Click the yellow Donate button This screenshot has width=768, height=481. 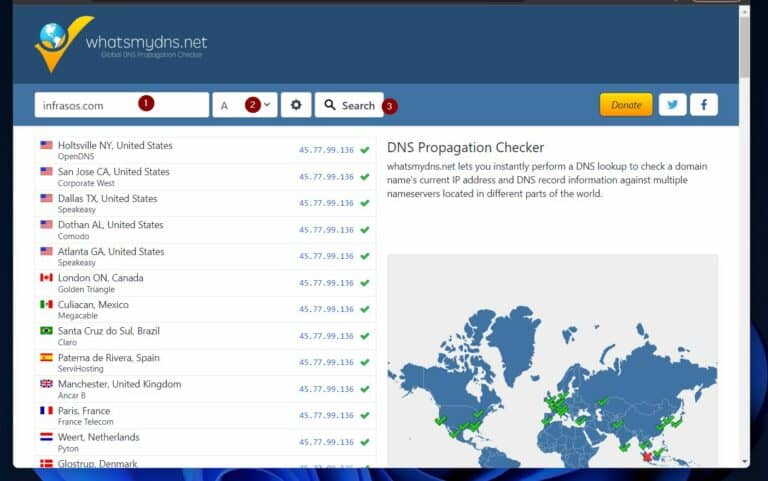(x=626, y=104)
